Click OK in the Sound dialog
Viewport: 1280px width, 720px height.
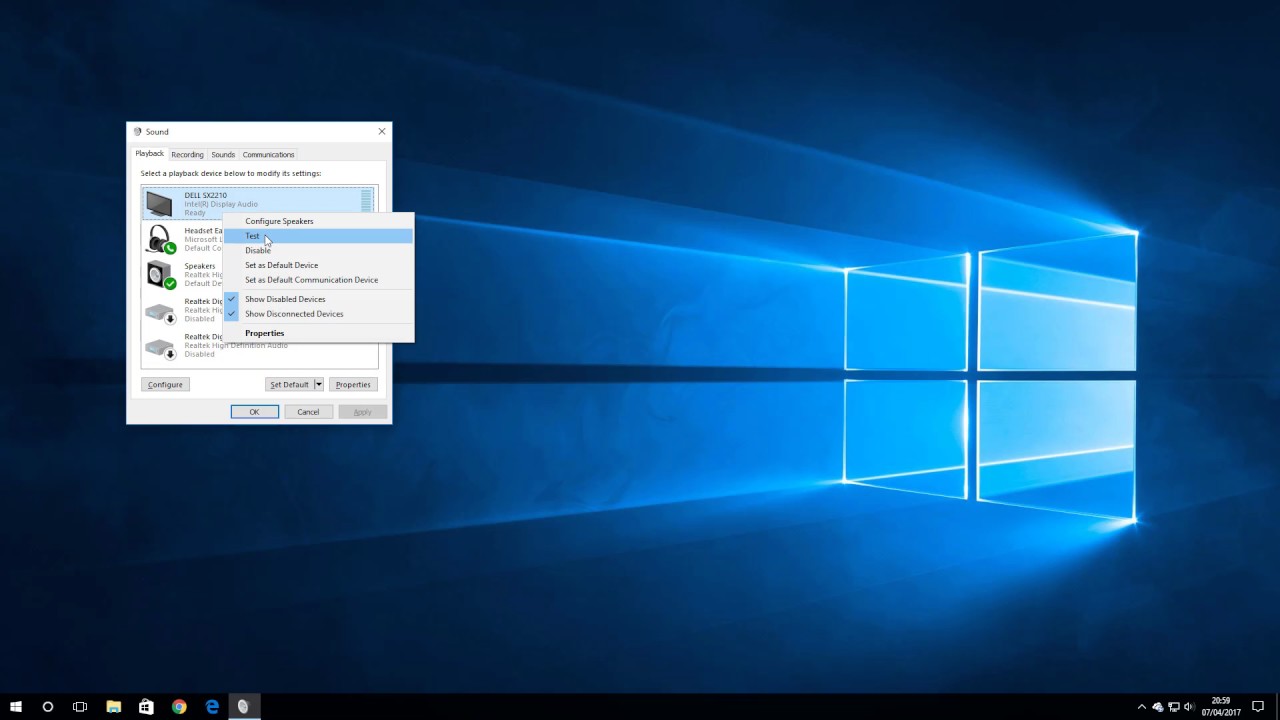click(x=254, y=412)
